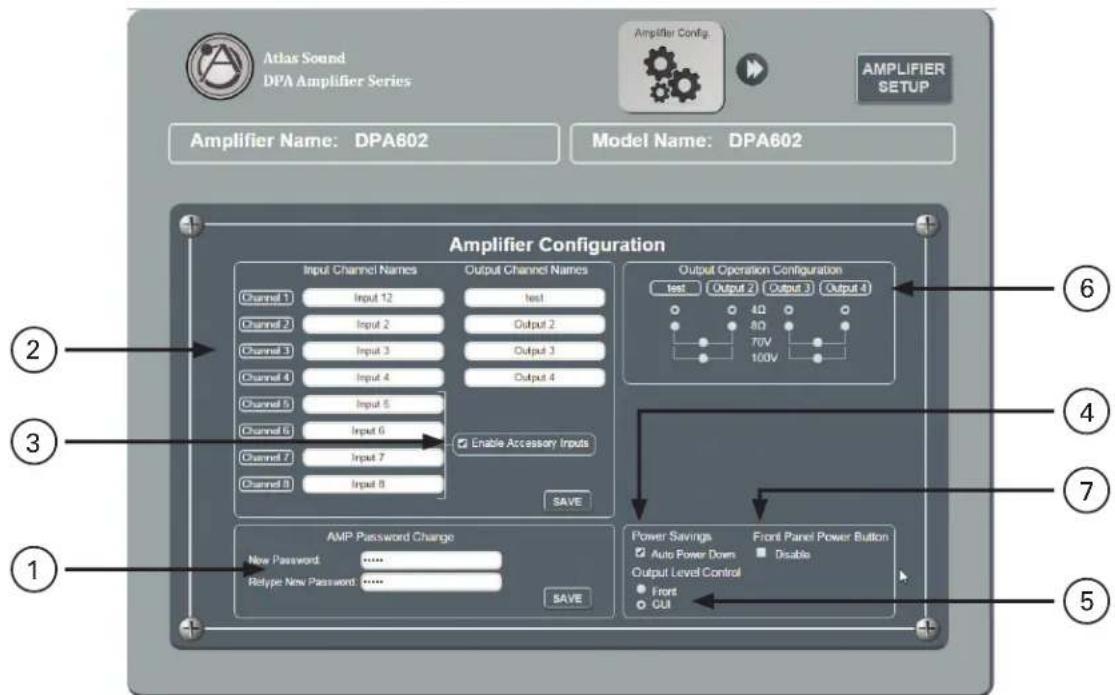Click the Input 12 channel name field
Image resolution: width=1115 pixels, height=695 pixels.
pos(373,297)
